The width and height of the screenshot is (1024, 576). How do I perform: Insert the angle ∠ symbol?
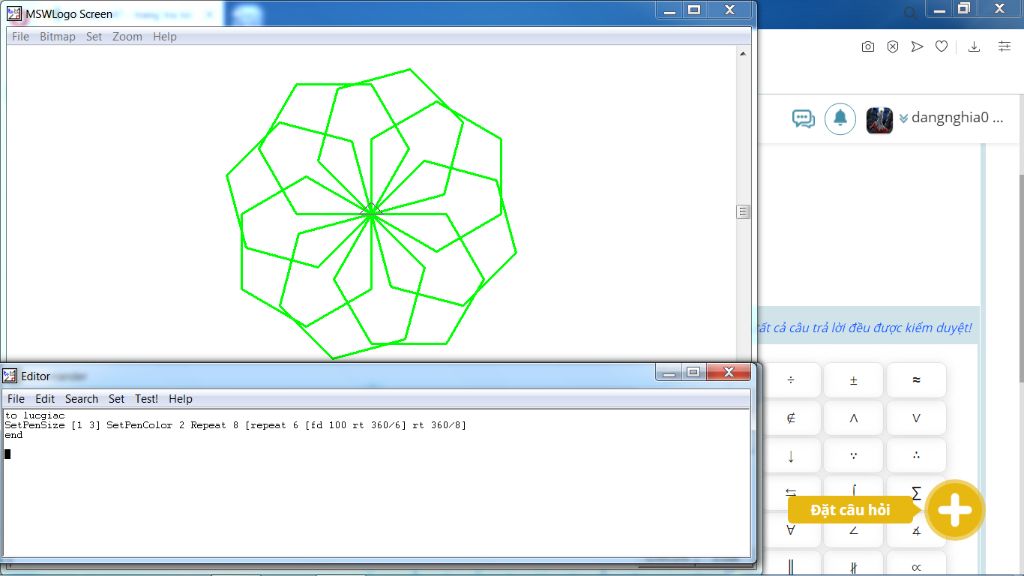tap(854, 530)
